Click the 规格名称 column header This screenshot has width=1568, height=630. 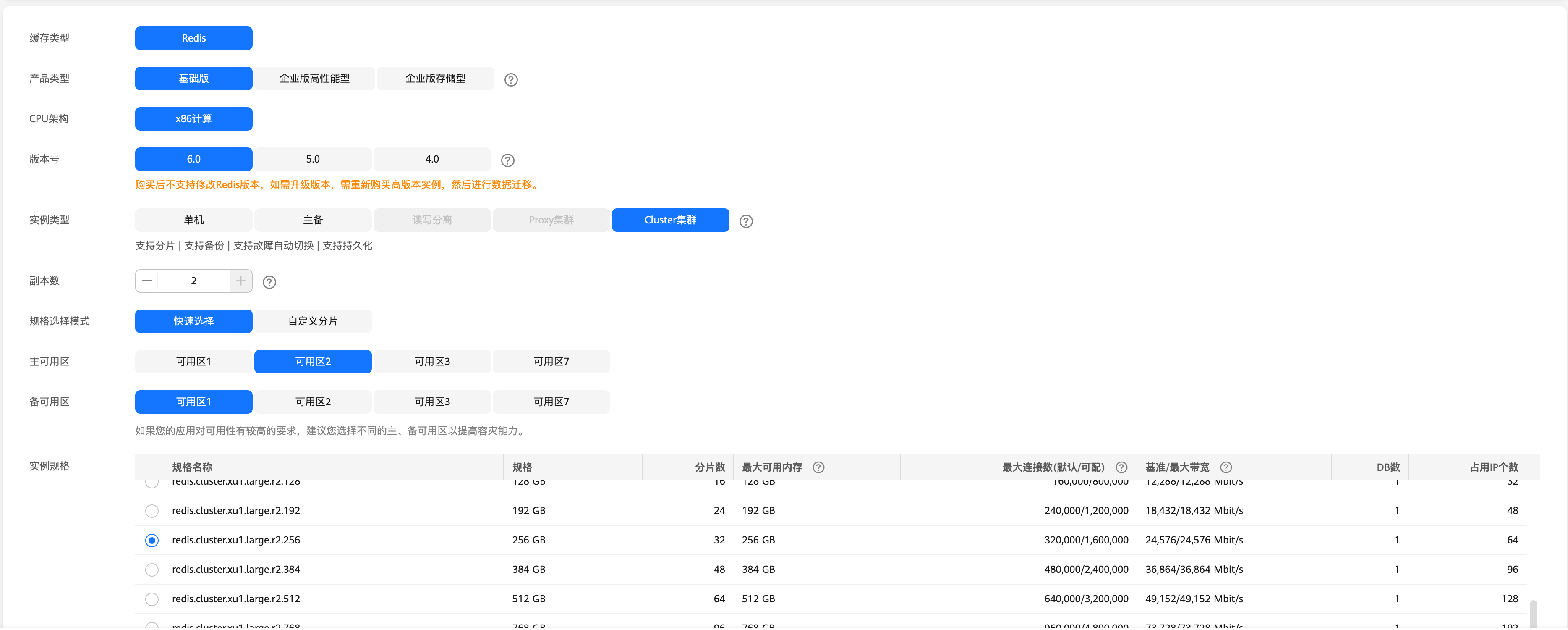(192, 467)
